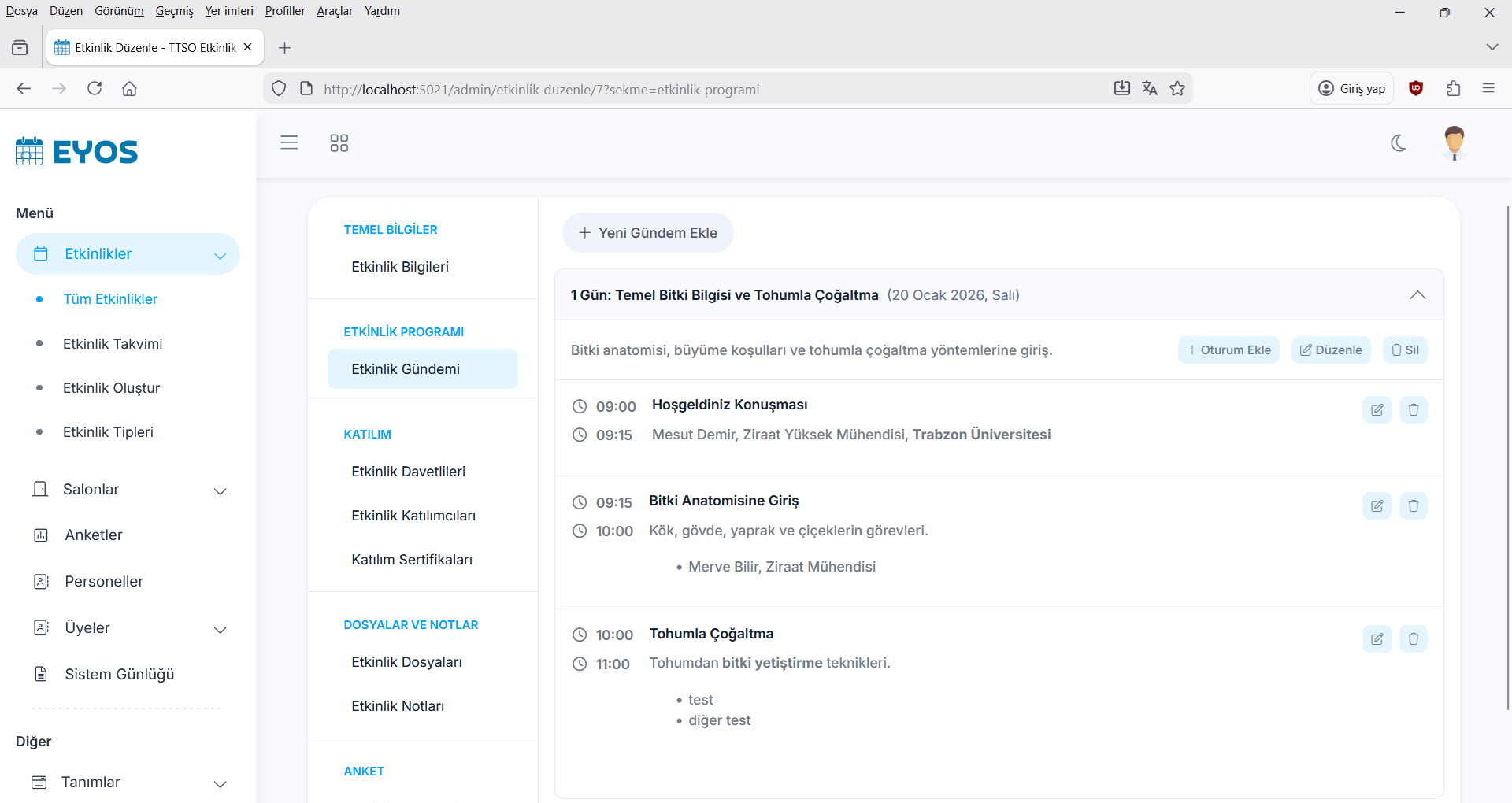
Task: Switch to Etkinlik Davetlileri section
Action: coord(408,472)
